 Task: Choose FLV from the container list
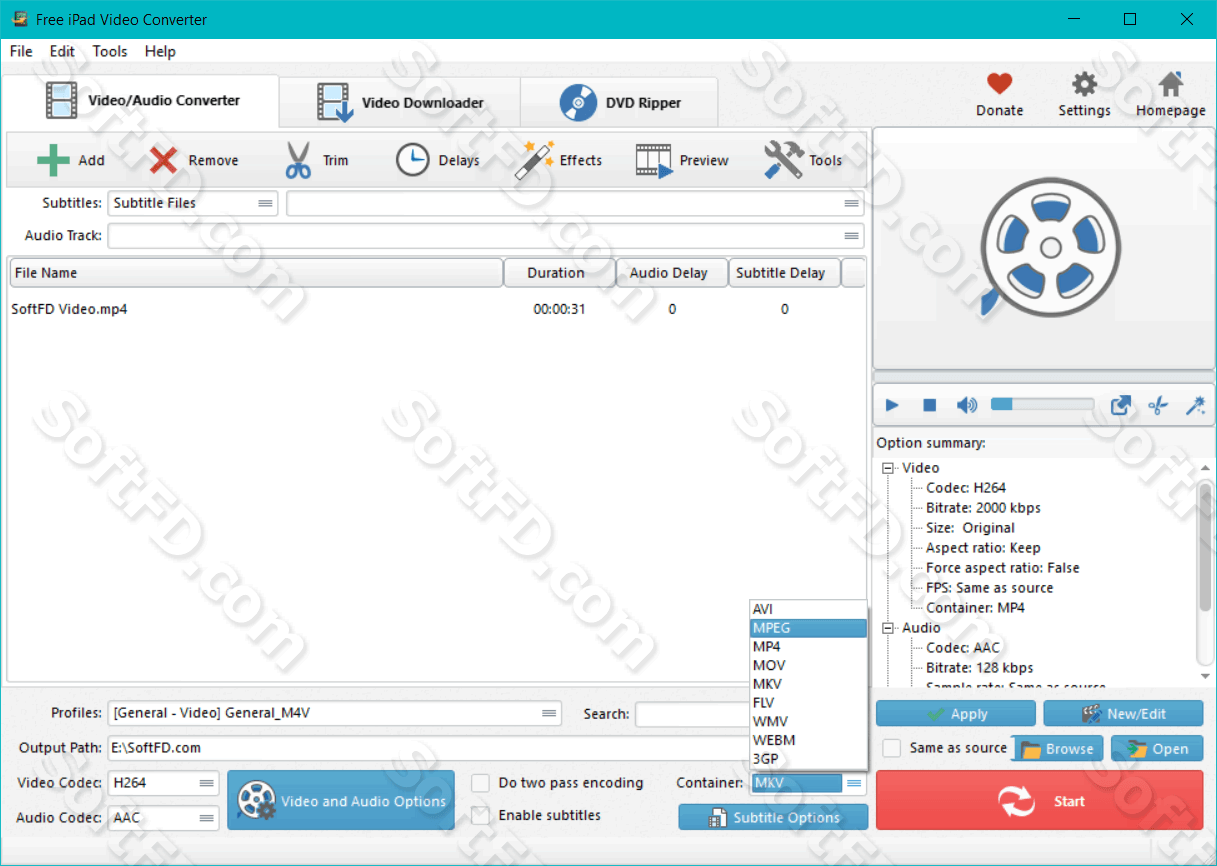point(808,703)
